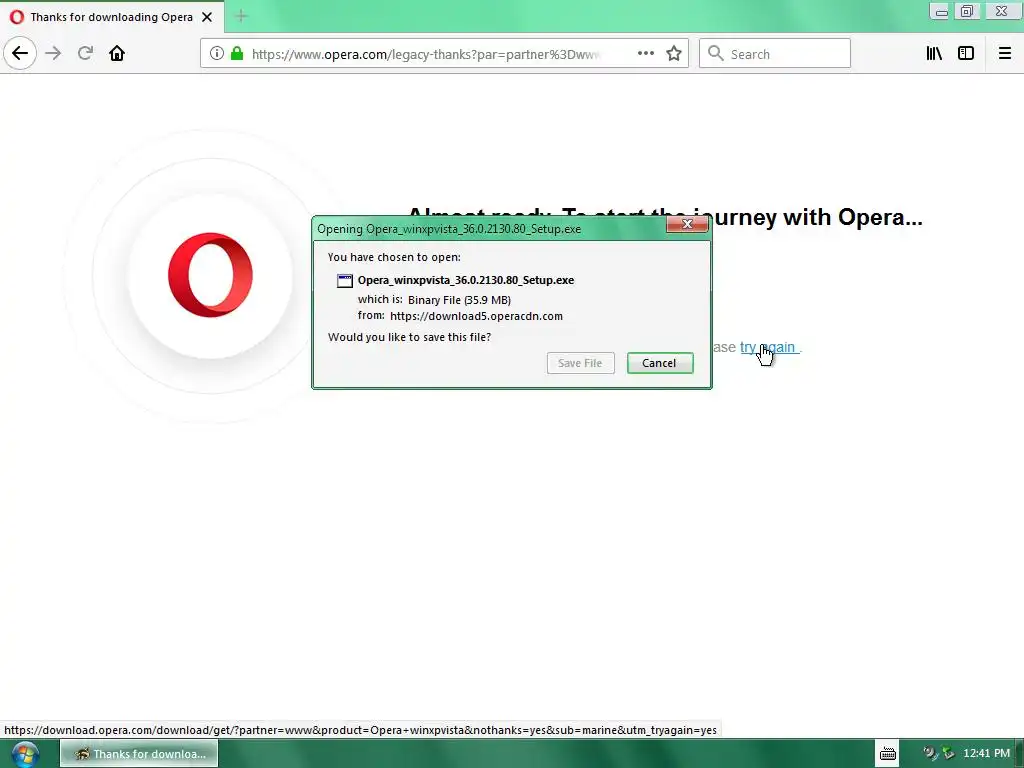Minimize the Firefox window
Image resolution: width=1024 pixels, height=768 pixels.
click(940, 11)
